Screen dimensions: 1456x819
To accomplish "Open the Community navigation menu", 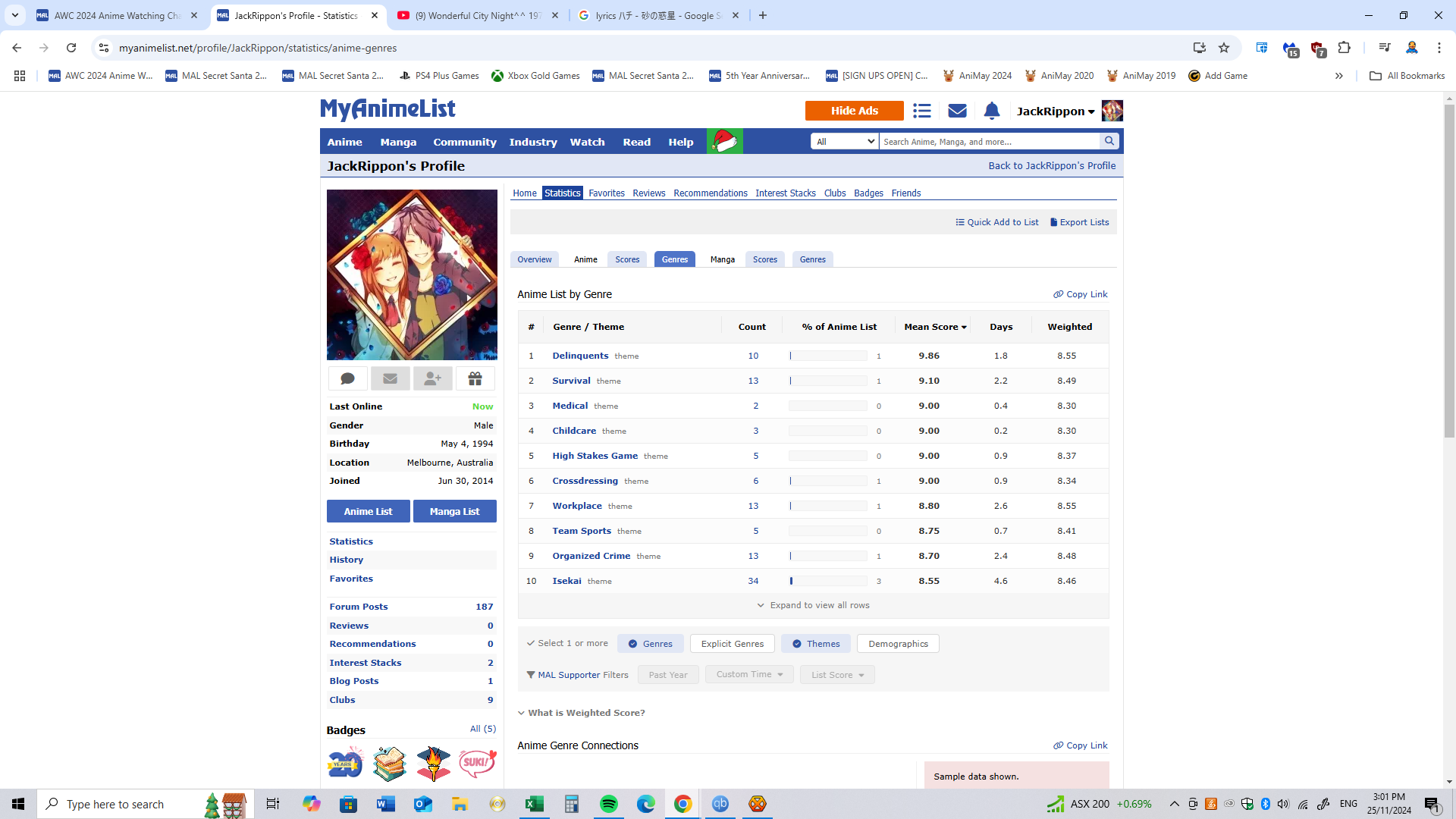I will 464,142.
